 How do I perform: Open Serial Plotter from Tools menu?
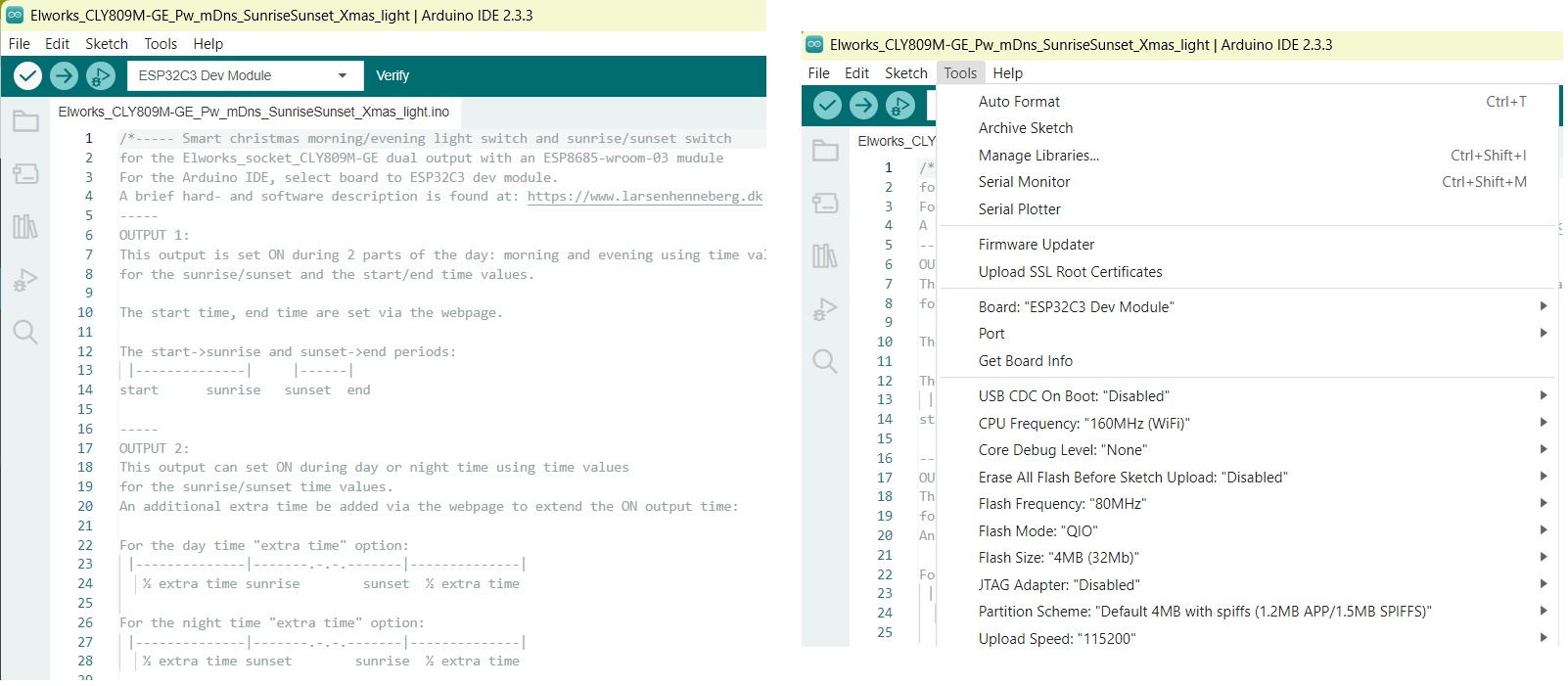(x=1247, y=209)
